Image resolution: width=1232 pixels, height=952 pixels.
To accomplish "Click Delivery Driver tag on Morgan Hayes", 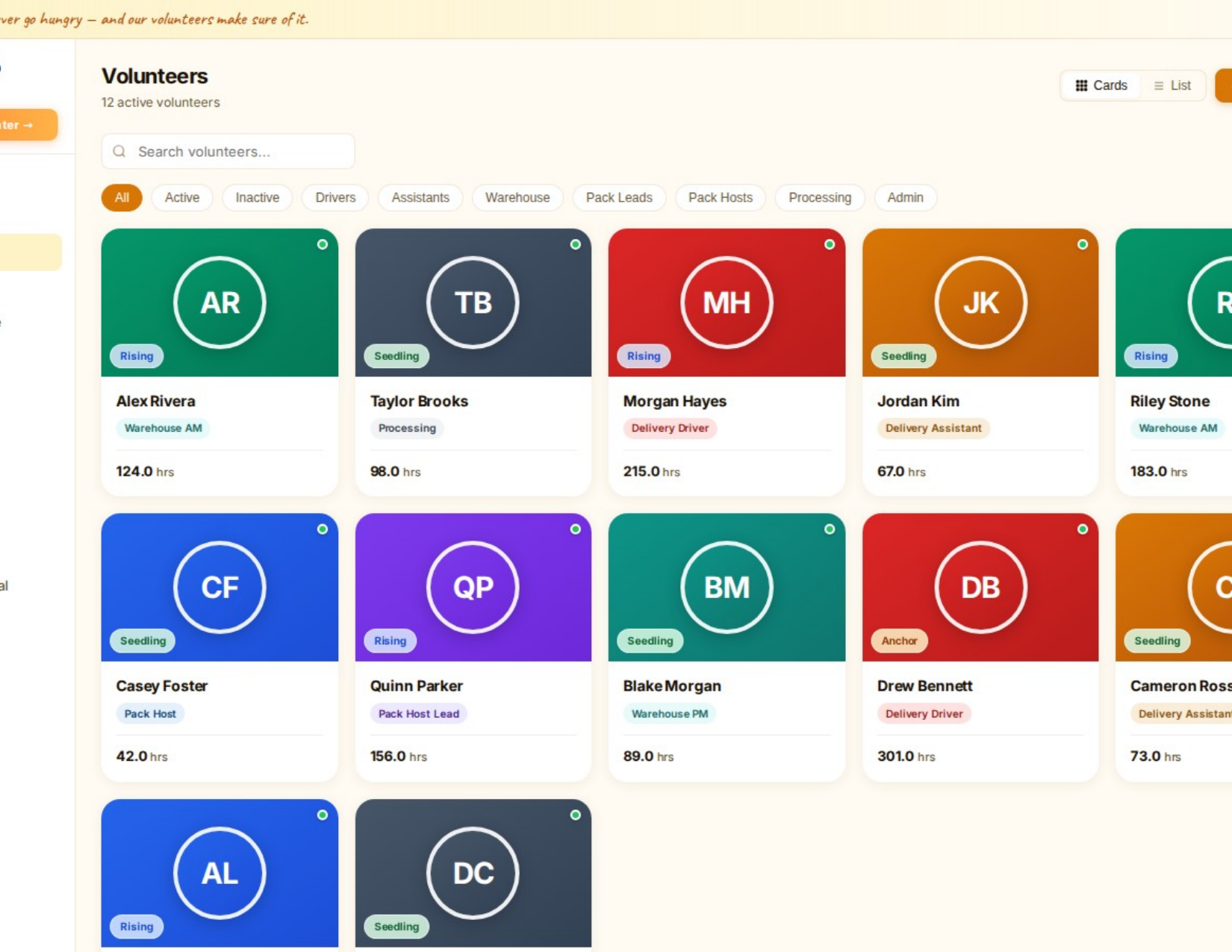I will click(670, 428).
